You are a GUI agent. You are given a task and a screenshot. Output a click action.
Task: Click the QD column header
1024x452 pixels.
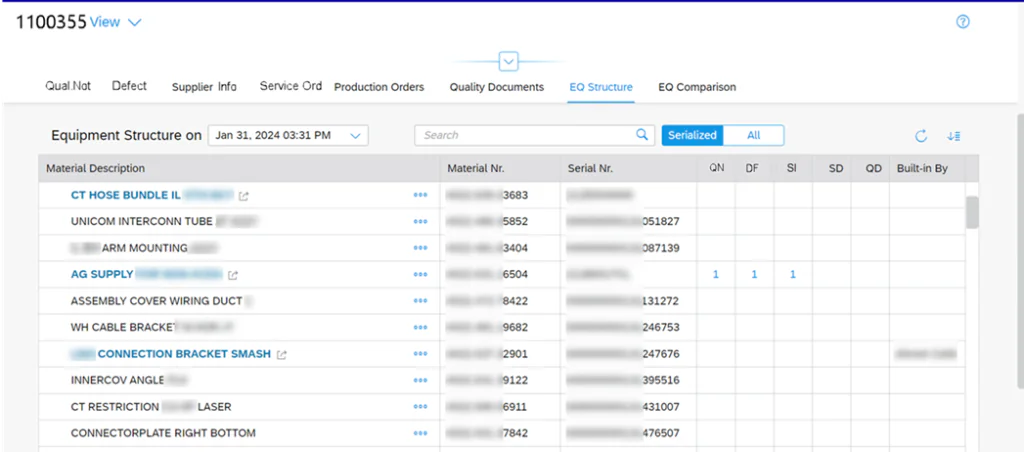tap(873, 169)
